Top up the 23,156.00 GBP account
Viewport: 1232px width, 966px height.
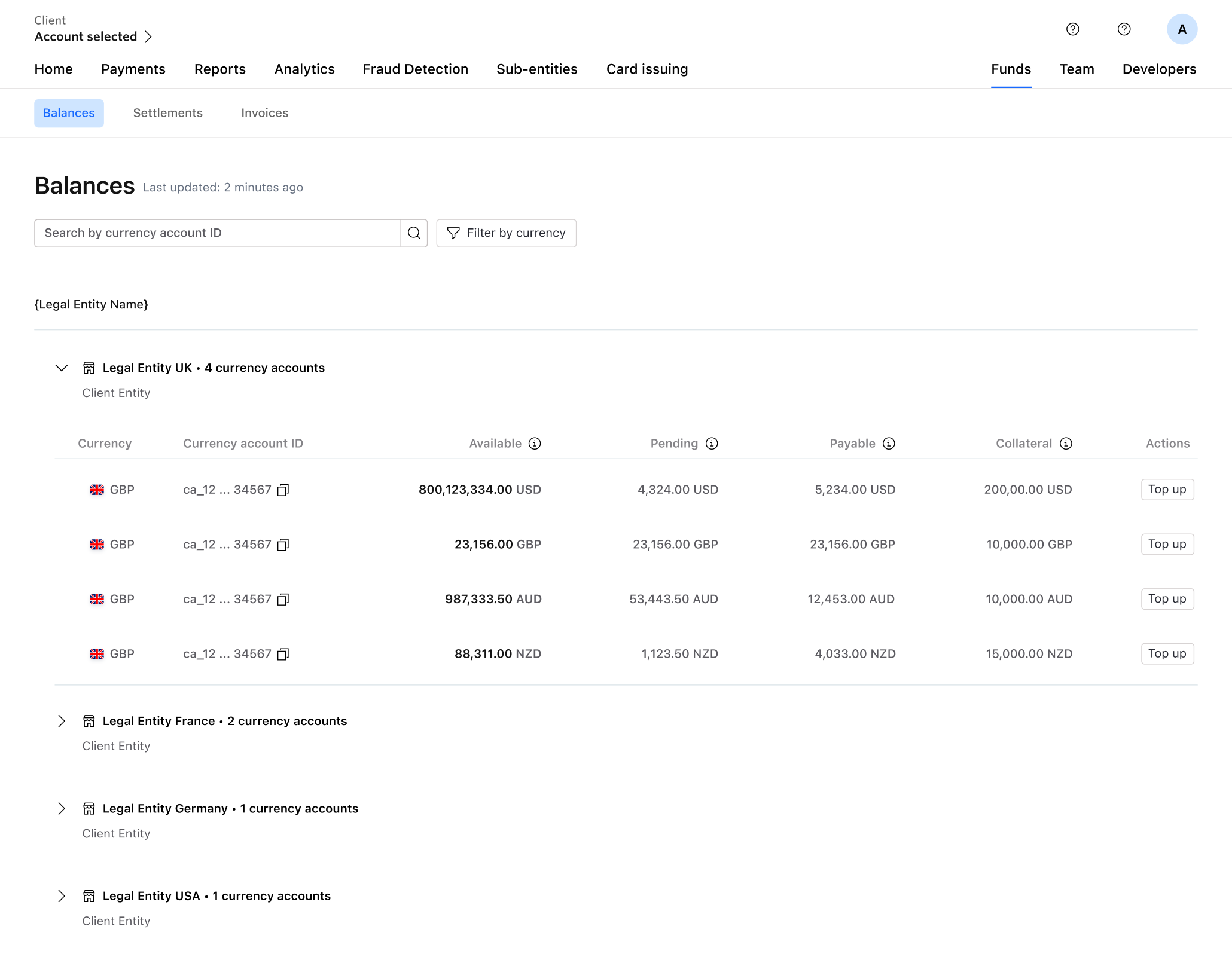(1167, 544)
